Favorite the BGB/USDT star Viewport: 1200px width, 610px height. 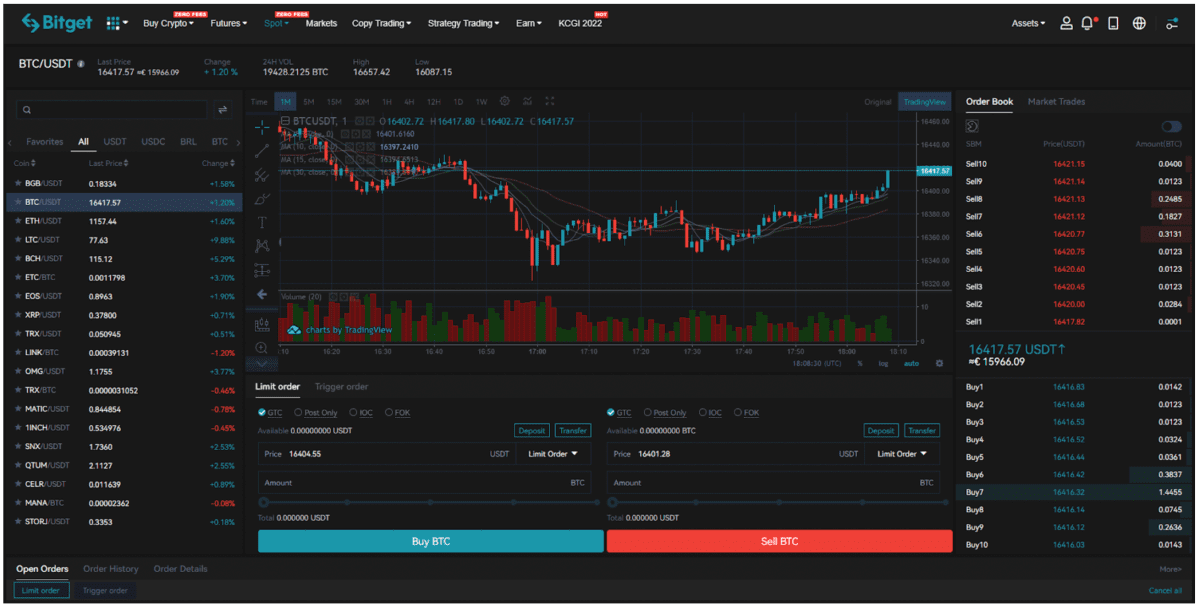click(18, 184)
